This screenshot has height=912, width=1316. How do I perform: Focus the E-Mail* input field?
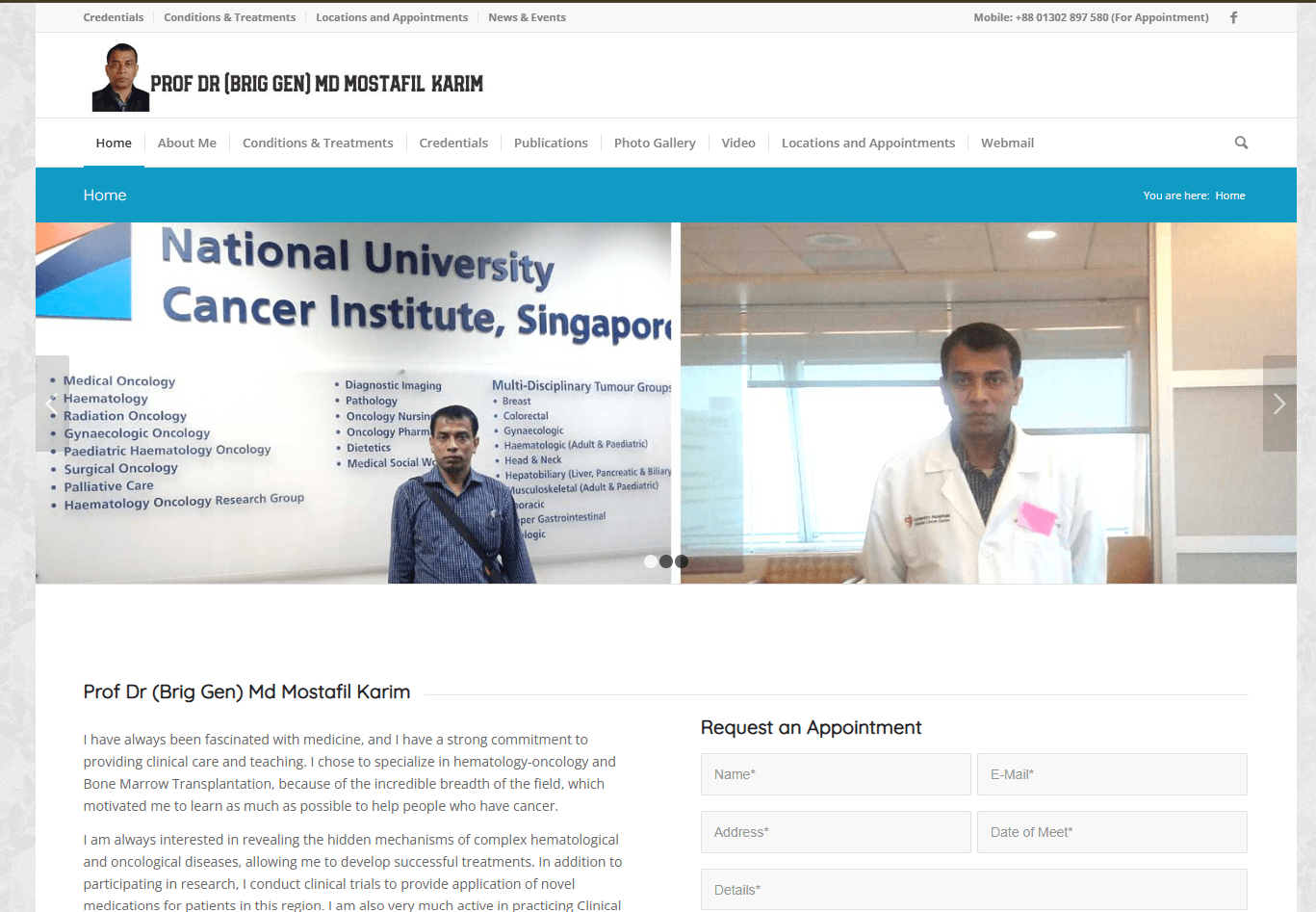pos(1112,774)
